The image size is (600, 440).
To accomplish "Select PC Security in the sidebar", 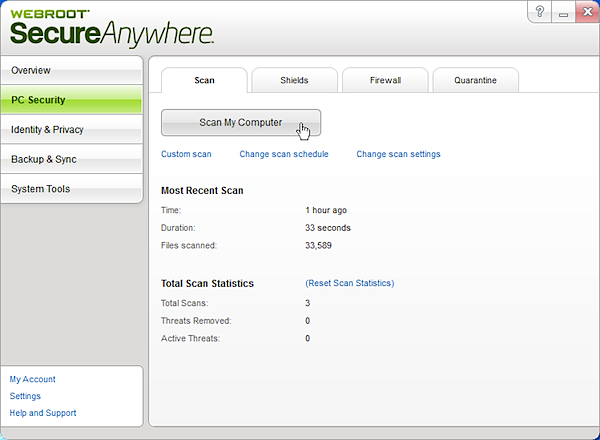I will coord(72,100).
